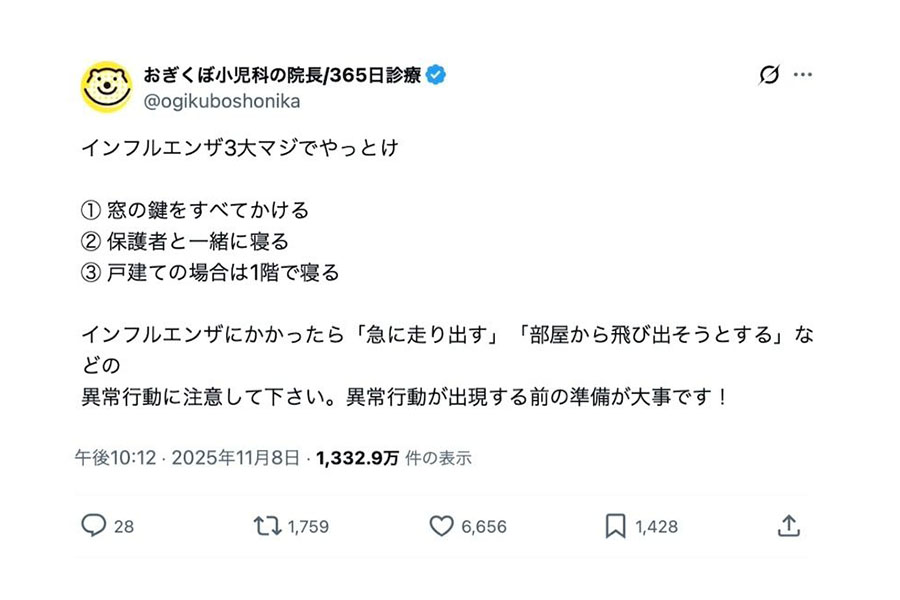Bookmark this post with the bookmark icon
900x600 pixels.
pyautogui.click(x=615, y=526)
